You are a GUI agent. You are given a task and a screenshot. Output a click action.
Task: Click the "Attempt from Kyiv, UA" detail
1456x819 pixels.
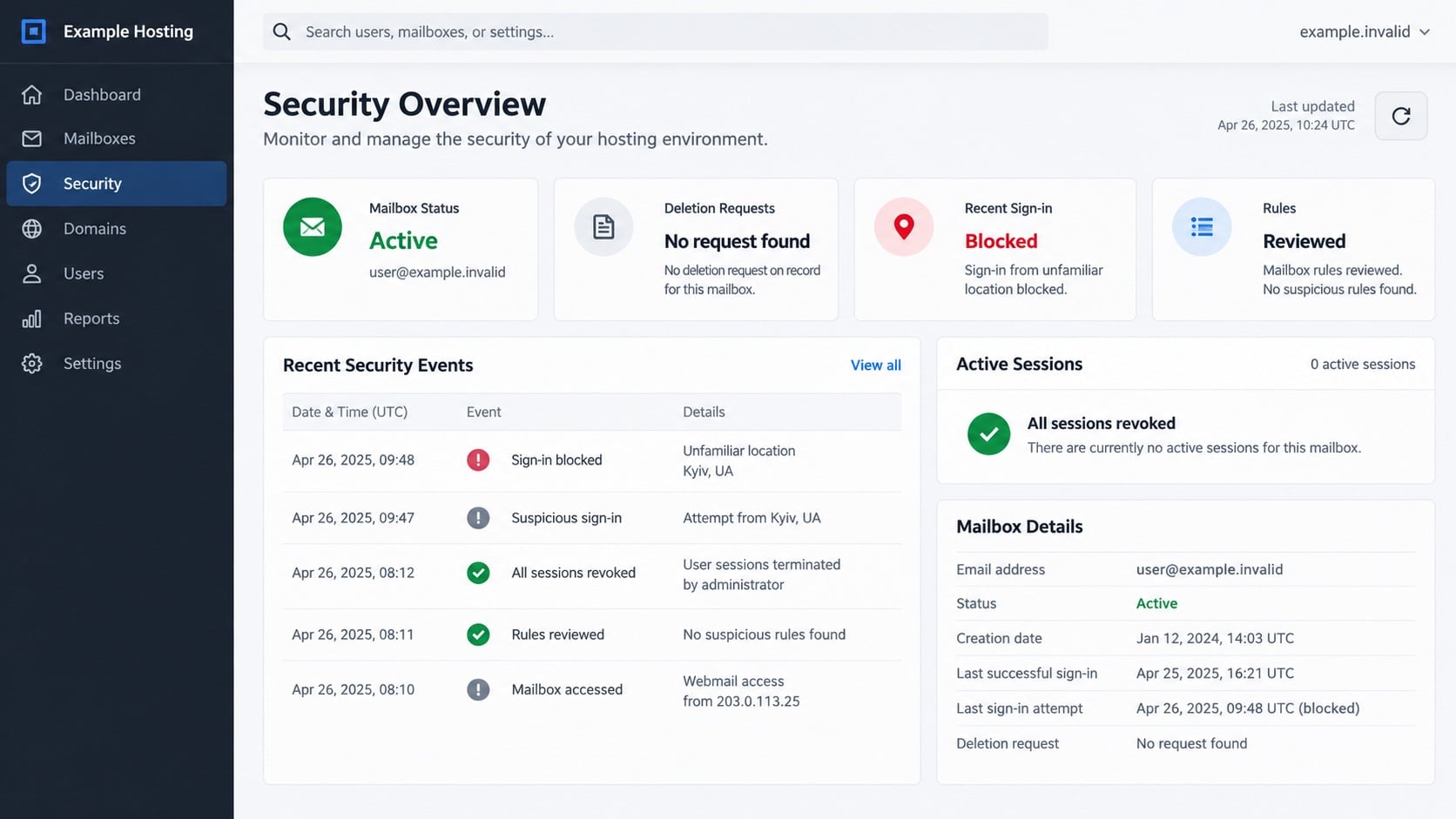(x=752, y=518)
